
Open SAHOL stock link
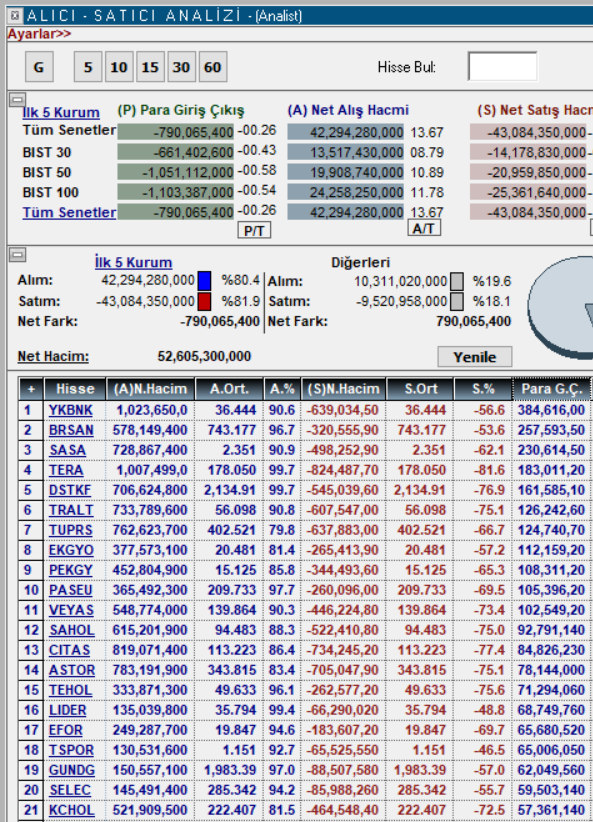(x=72, y=630)
